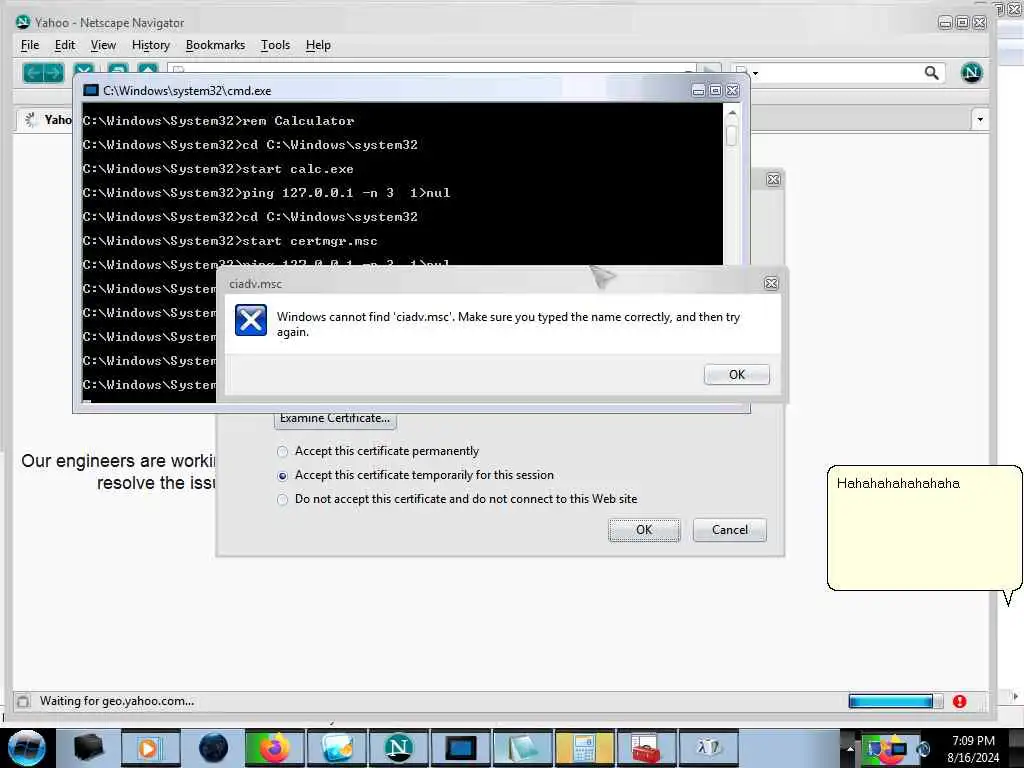The width and height of the screenshot is (1024, 768).
Task: Open the black box icon on taskbar
Action: (88, 748)
